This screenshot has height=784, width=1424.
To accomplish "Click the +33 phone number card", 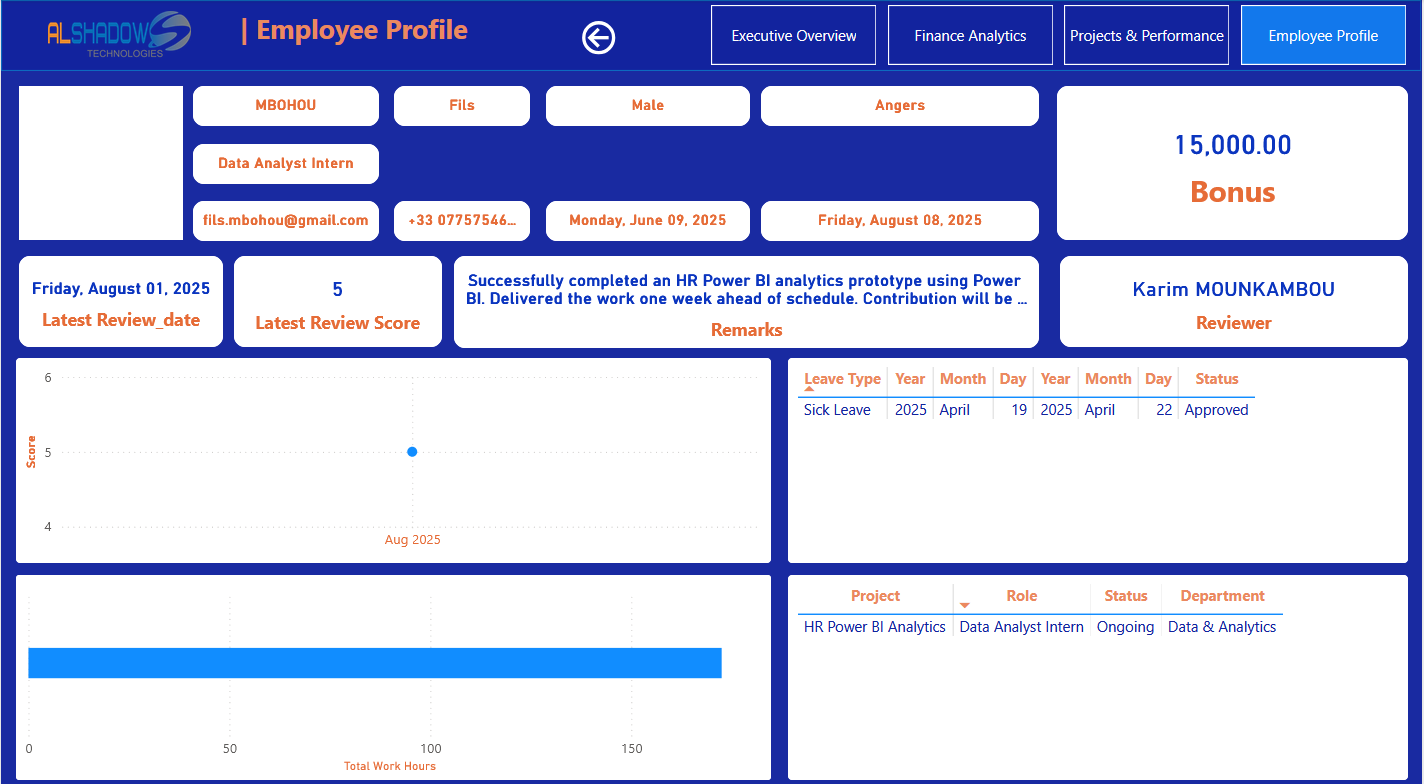I will click(x=462, y=221).
